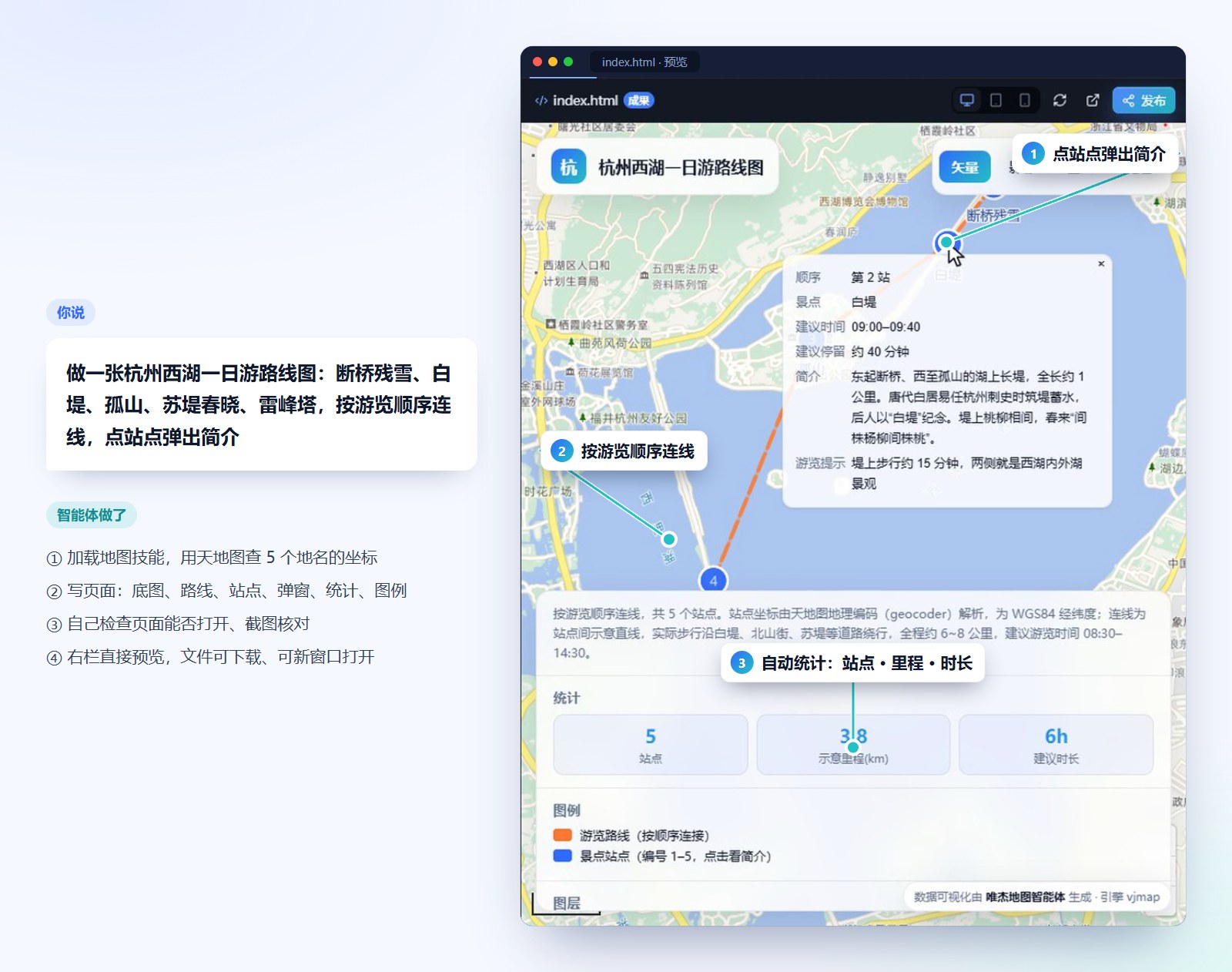Click the 断桥残雪 map label
1232x972 pixels.
[x=993, y=216]
